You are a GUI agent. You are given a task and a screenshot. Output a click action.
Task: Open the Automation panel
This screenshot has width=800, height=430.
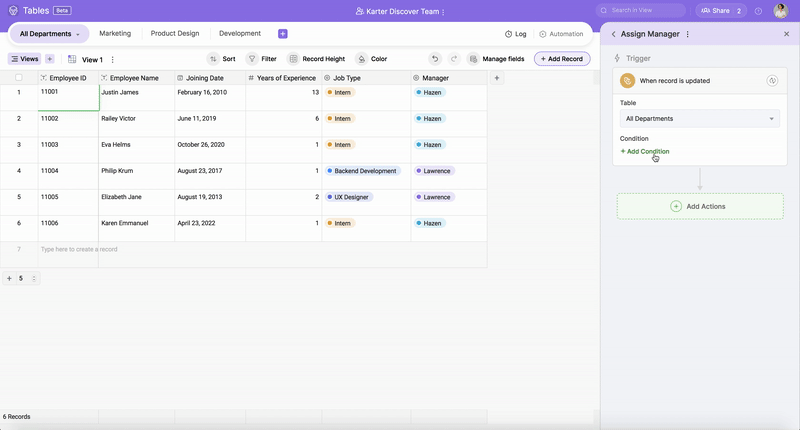tap(561, 34)
